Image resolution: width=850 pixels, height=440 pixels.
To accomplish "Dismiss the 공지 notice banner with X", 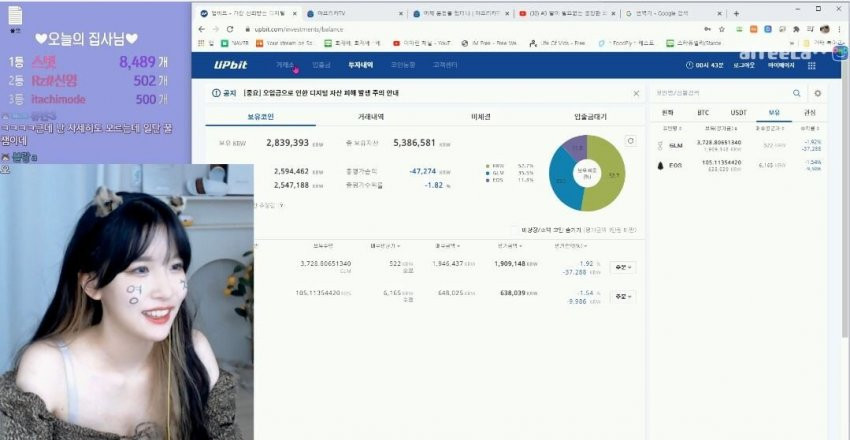I will (636, 93).
